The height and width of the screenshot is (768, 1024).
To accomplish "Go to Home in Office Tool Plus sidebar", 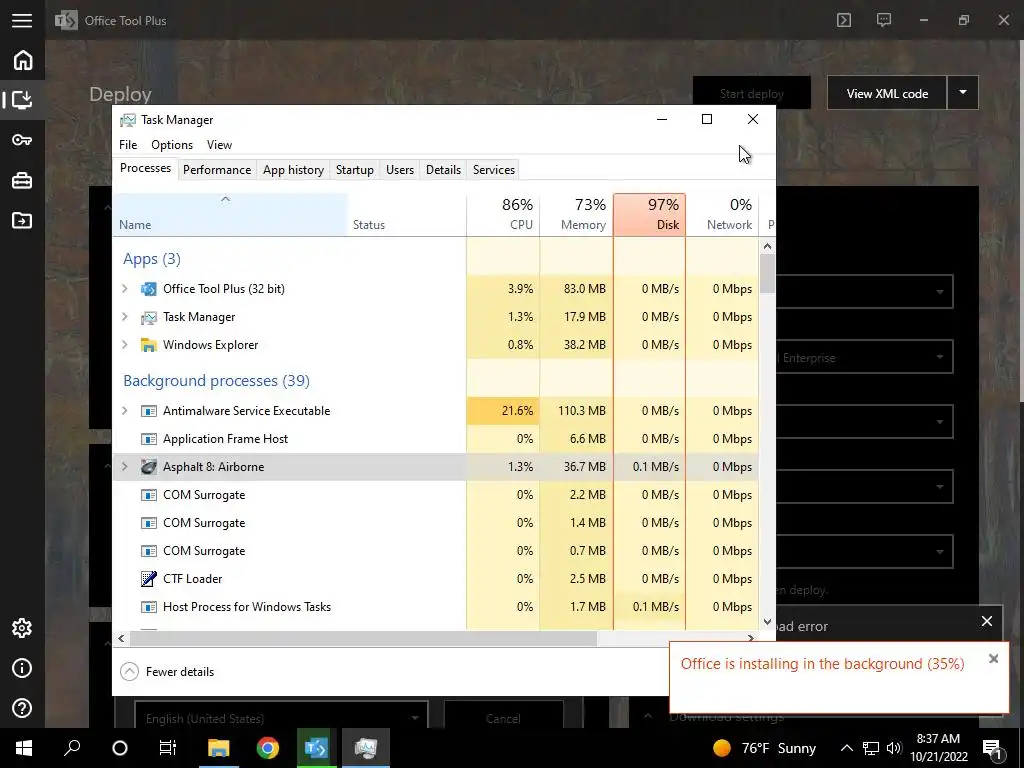I will coord(22,60).
